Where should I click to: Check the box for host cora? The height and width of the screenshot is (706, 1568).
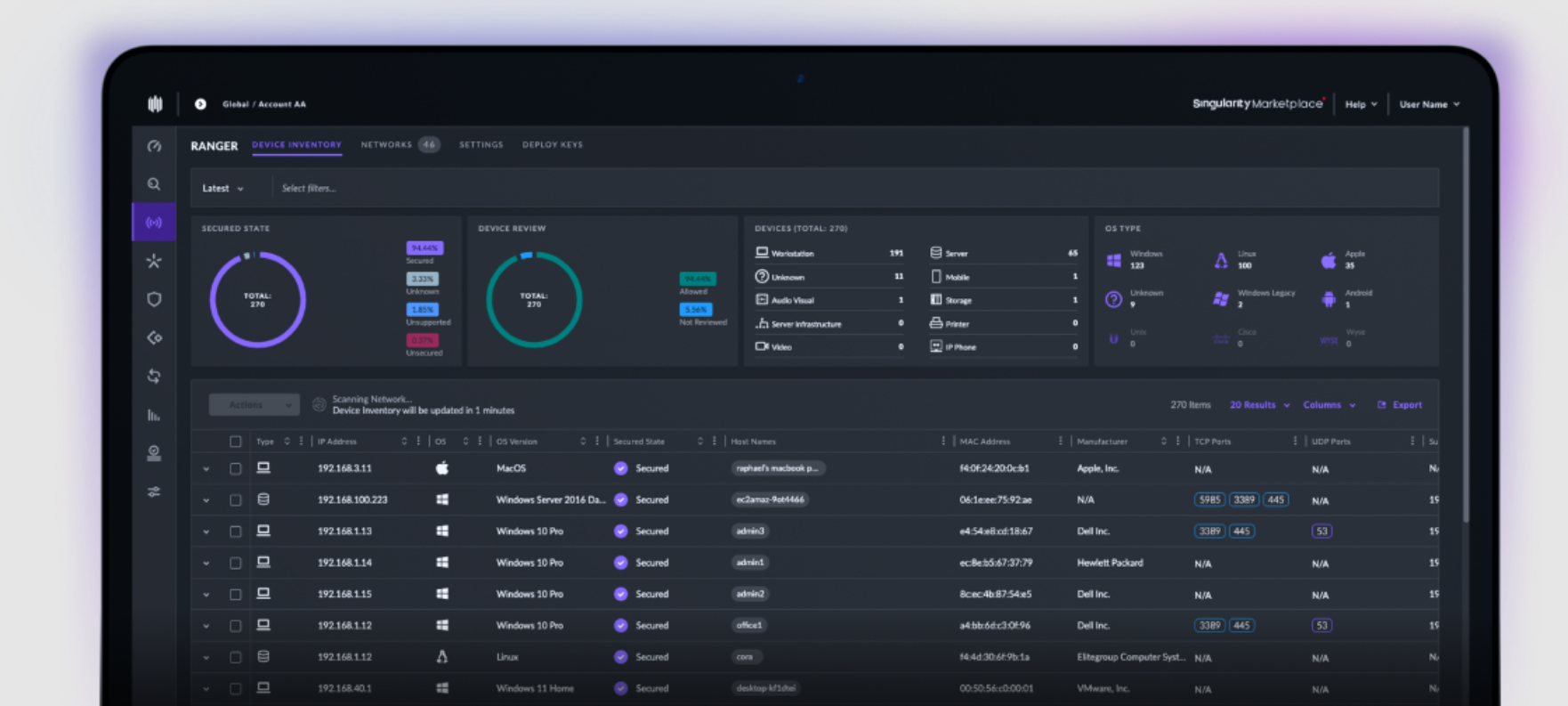pyautogui.click(x=236, y=657)
